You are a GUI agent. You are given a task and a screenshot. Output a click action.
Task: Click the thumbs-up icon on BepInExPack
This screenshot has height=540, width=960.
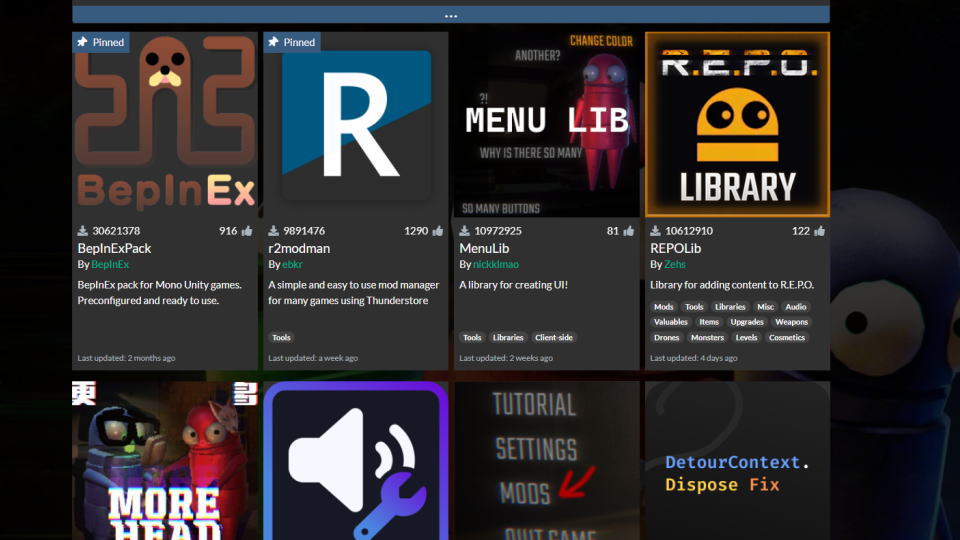pyautogui.click(x=247, y=231)
